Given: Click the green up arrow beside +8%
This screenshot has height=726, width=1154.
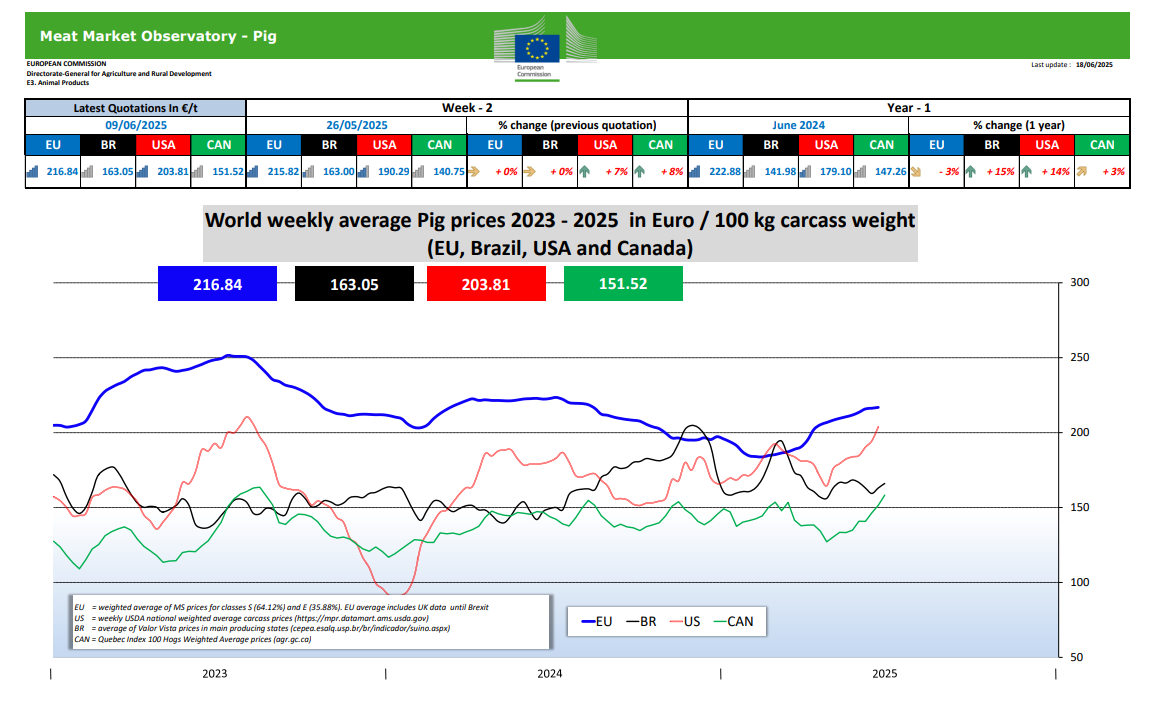Looking at the screenshot, I should pyautogui.click(x=638, y=171).
